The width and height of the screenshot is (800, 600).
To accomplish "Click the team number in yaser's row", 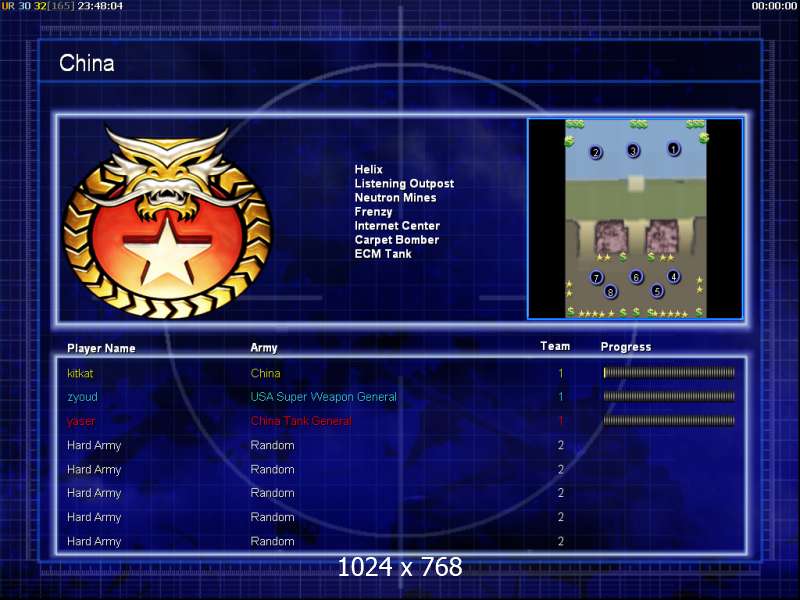I will coord(561,421).
